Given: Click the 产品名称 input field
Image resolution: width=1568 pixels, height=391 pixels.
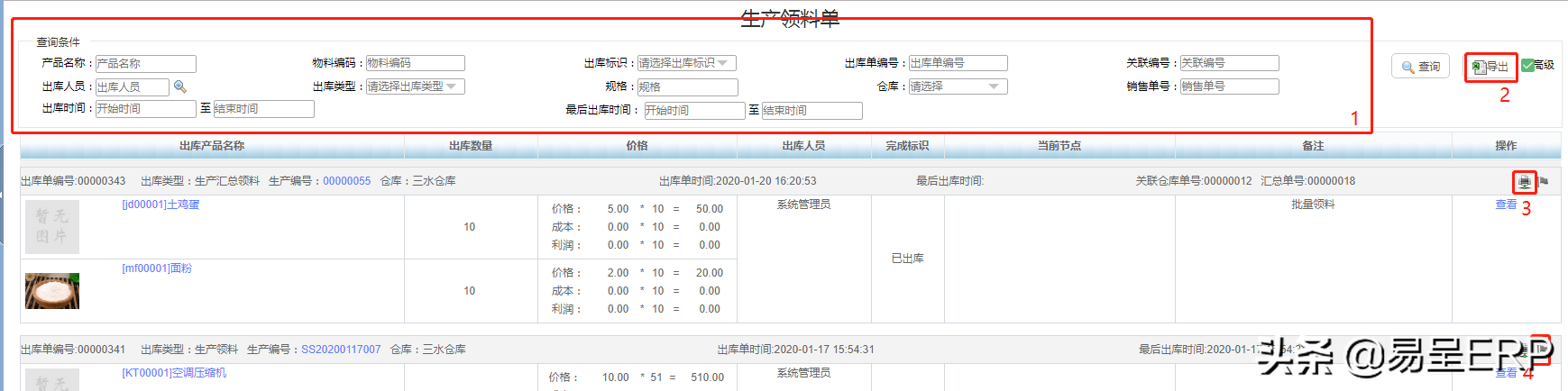Looking at the screenshot, I should click(x=145, y=64).
